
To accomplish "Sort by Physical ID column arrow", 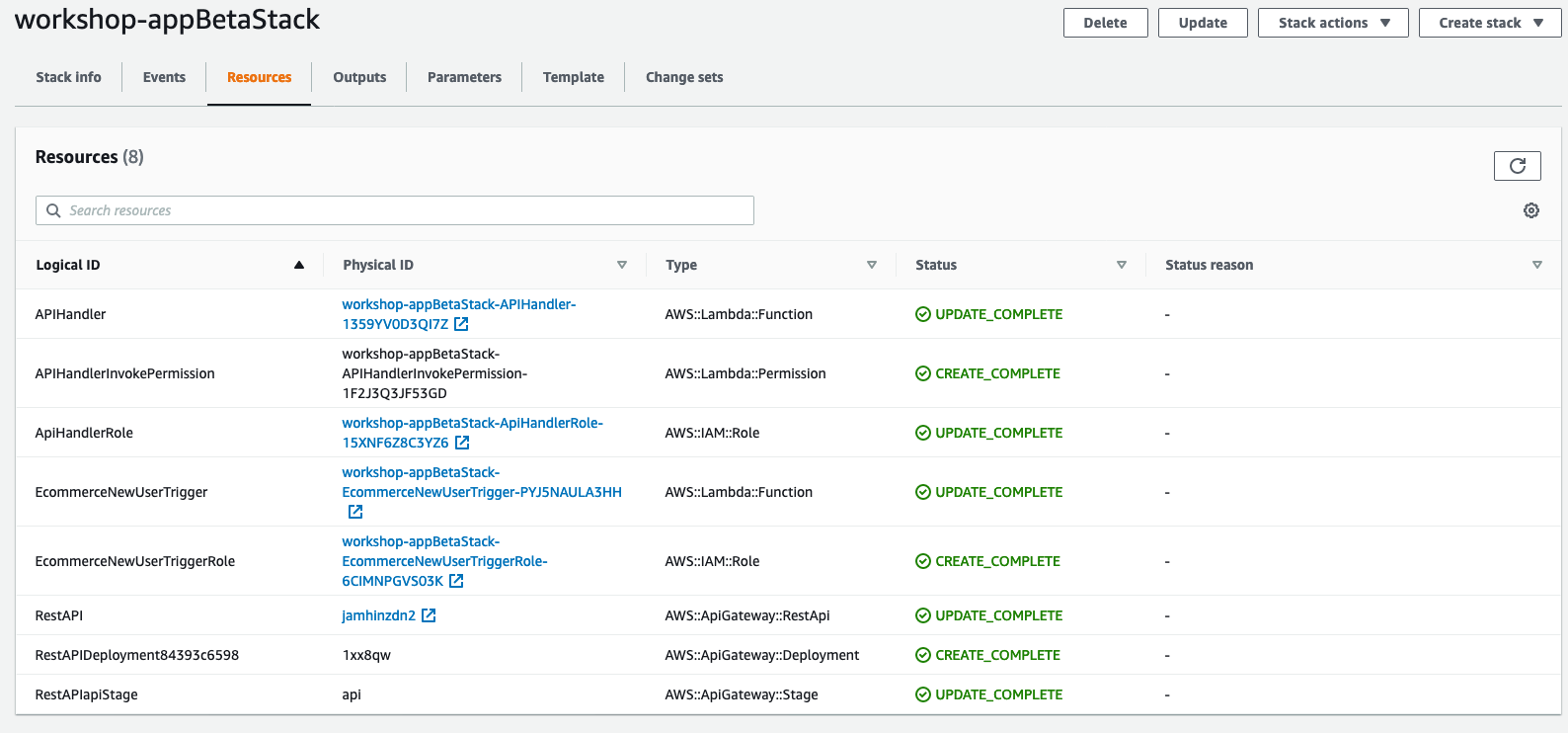I will (622, 265).
